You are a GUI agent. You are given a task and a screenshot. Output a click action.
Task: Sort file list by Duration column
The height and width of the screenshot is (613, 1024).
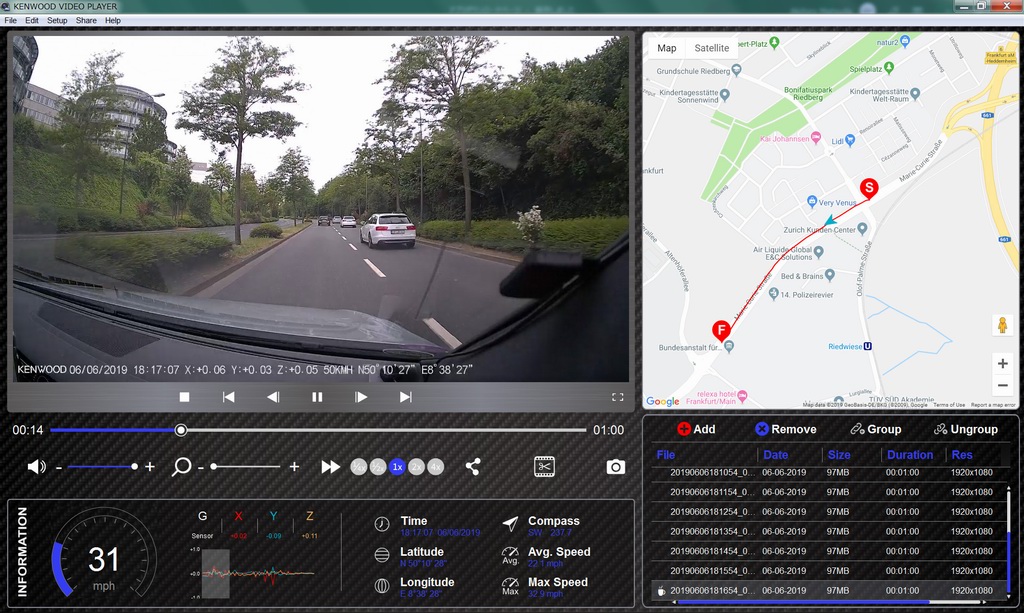(x=910, y=455)
